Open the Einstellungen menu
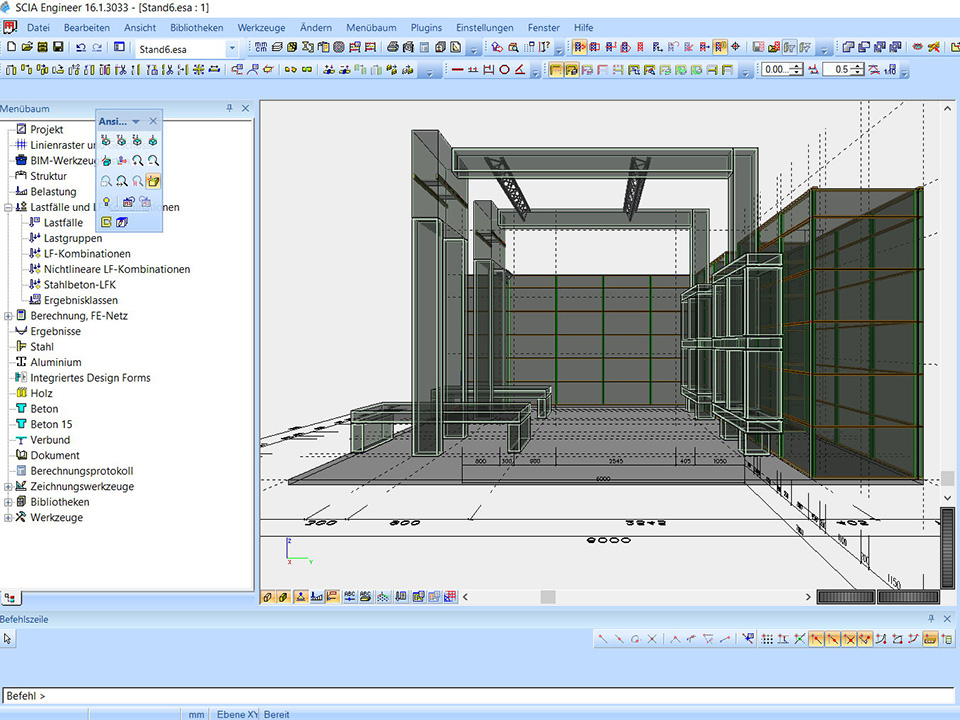This screenshot has height=720, width=960. pyautogui.click(x=484, y=28)
